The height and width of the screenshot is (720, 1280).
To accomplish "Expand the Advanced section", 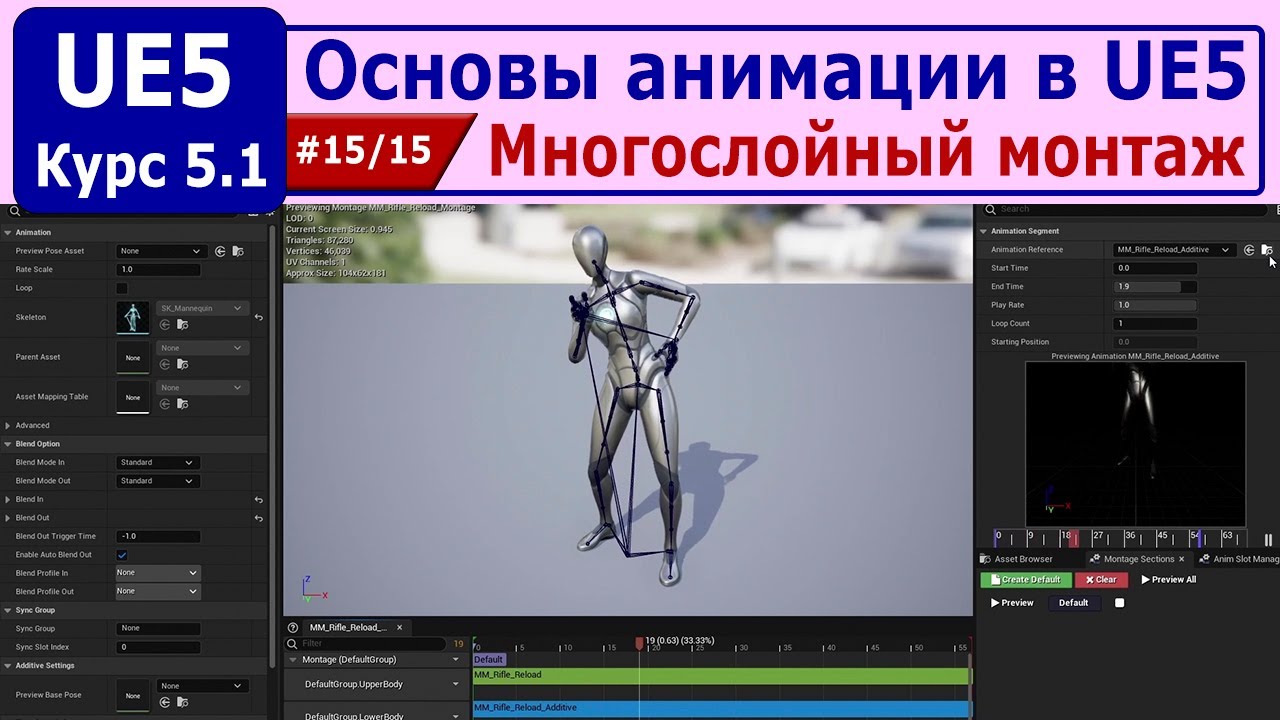I will 8,426.
